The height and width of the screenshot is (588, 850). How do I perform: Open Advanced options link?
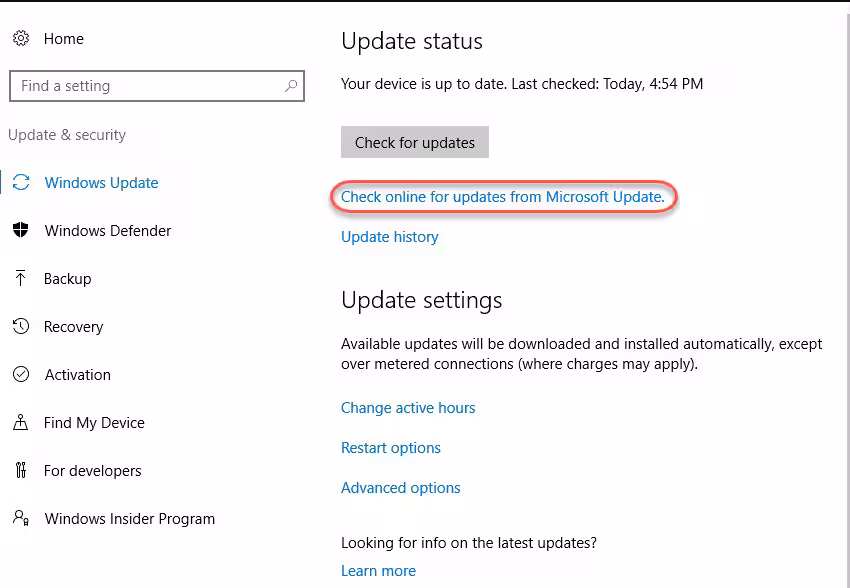point(400,488)
